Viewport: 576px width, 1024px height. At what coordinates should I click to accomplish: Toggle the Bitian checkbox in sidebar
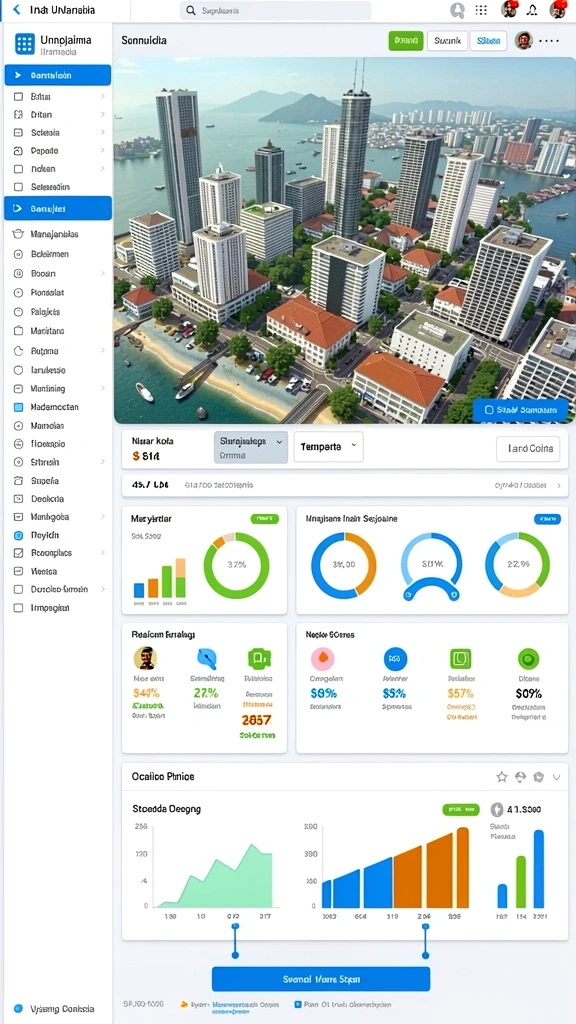click(x=18, y=96)
